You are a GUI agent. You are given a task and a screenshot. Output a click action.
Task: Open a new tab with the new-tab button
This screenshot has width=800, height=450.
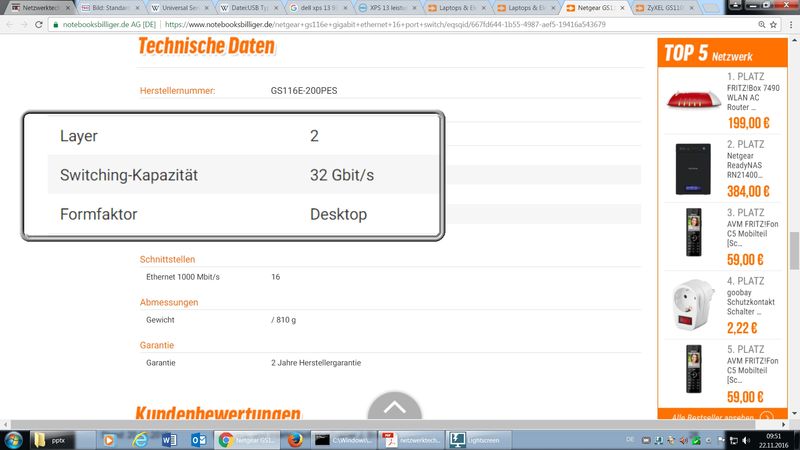[x=711, y=8]
